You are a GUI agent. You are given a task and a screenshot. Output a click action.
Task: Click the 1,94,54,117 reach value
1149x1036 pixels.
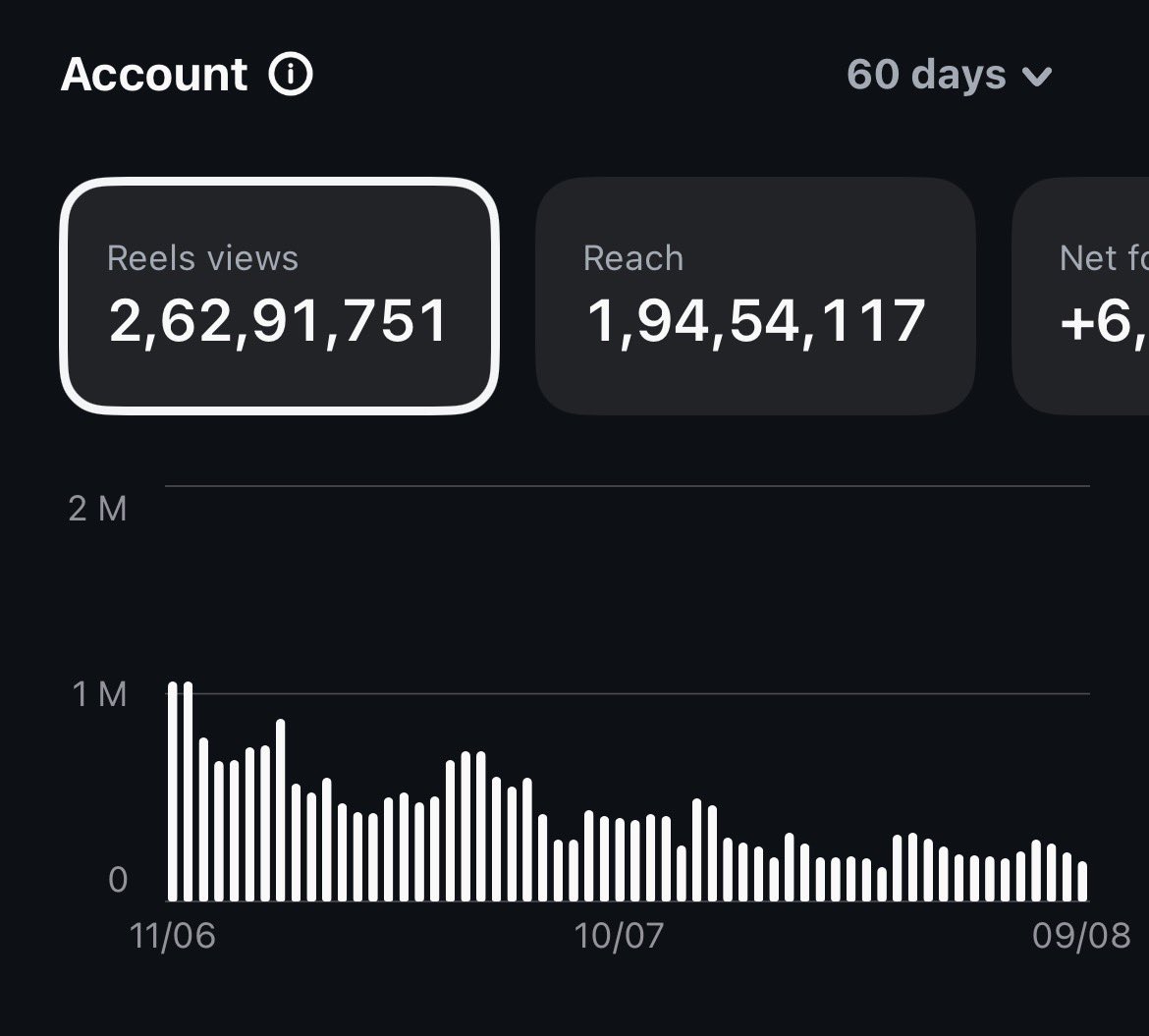click(x=755, y=322)
